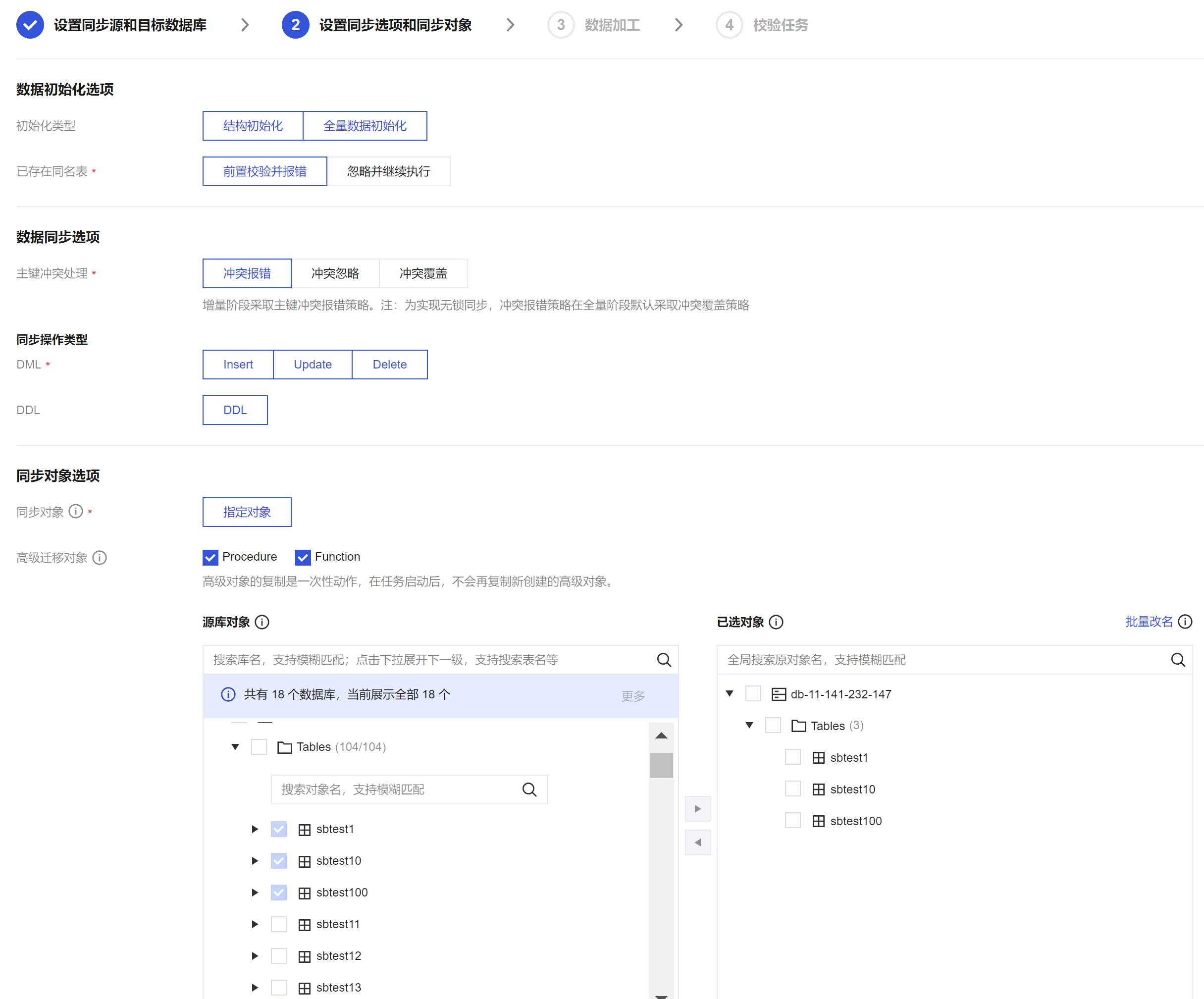Uncheck the Function checkbox
1204x999 pixels.
(x=303, y=557)
